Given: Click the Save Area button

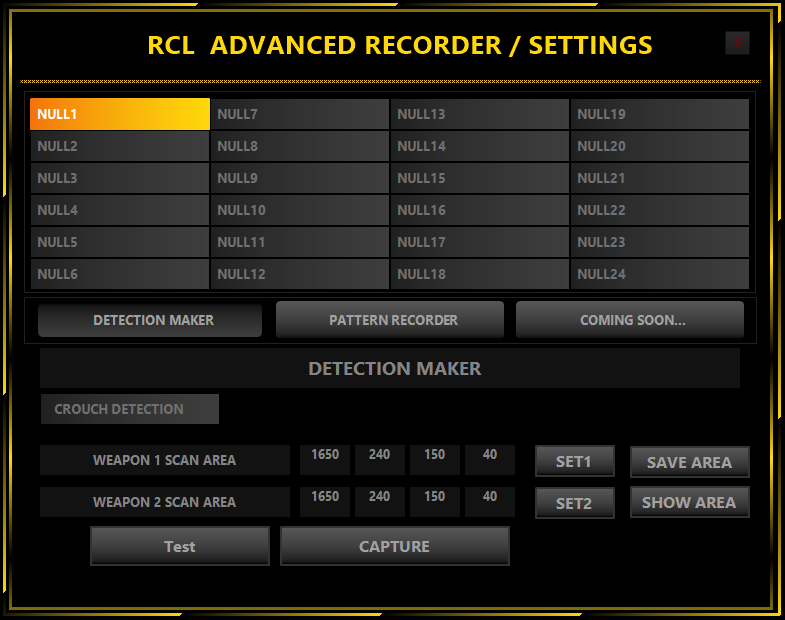Looking at the screenshot, I should coord(689,462).
